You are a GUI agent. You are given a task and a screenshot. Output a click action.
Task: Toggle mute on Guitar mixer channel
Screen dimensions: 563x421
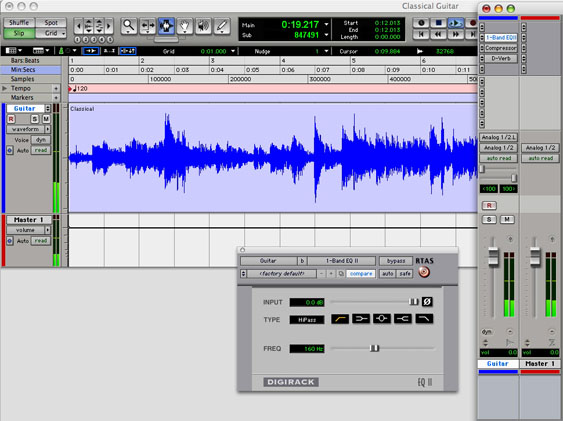coord(507,219)
